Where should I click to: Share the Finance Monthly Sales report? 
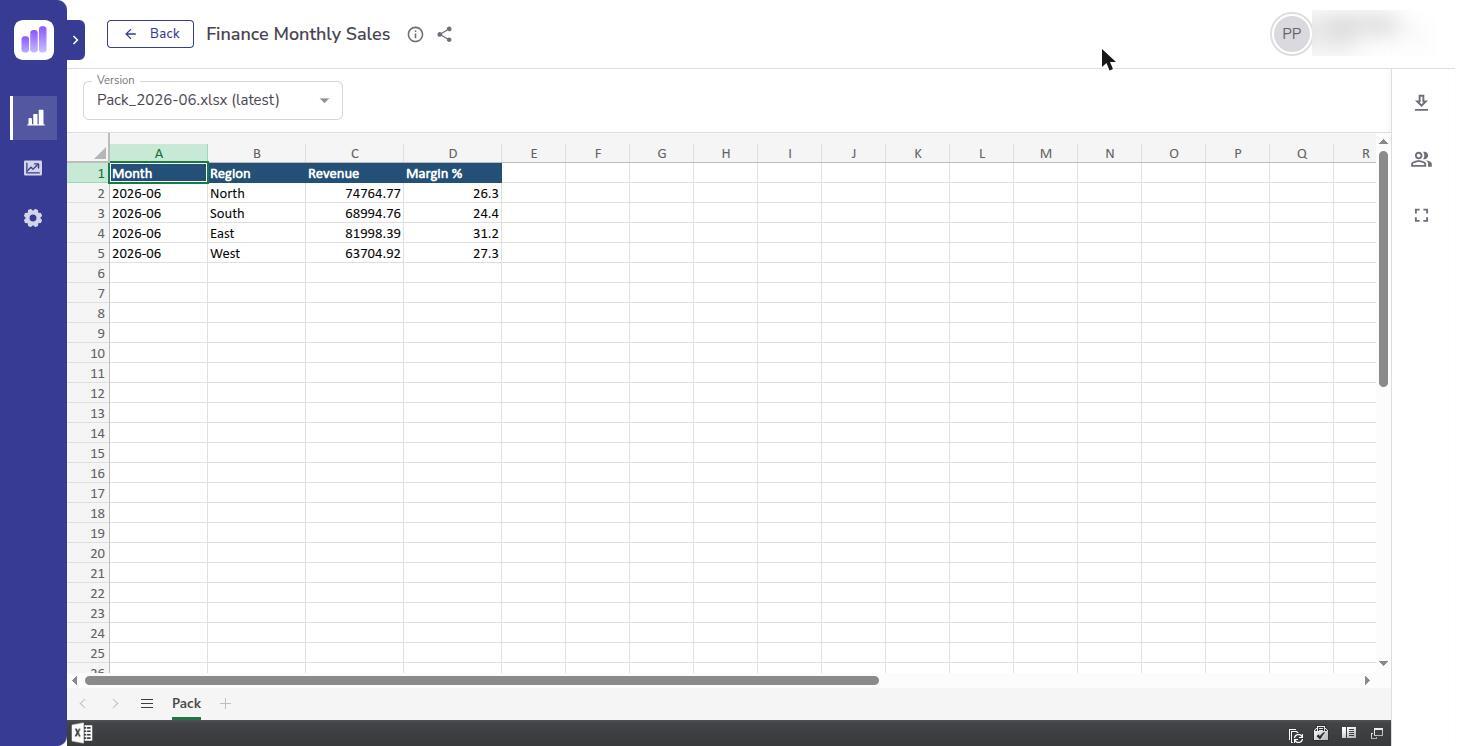point(445,34)
